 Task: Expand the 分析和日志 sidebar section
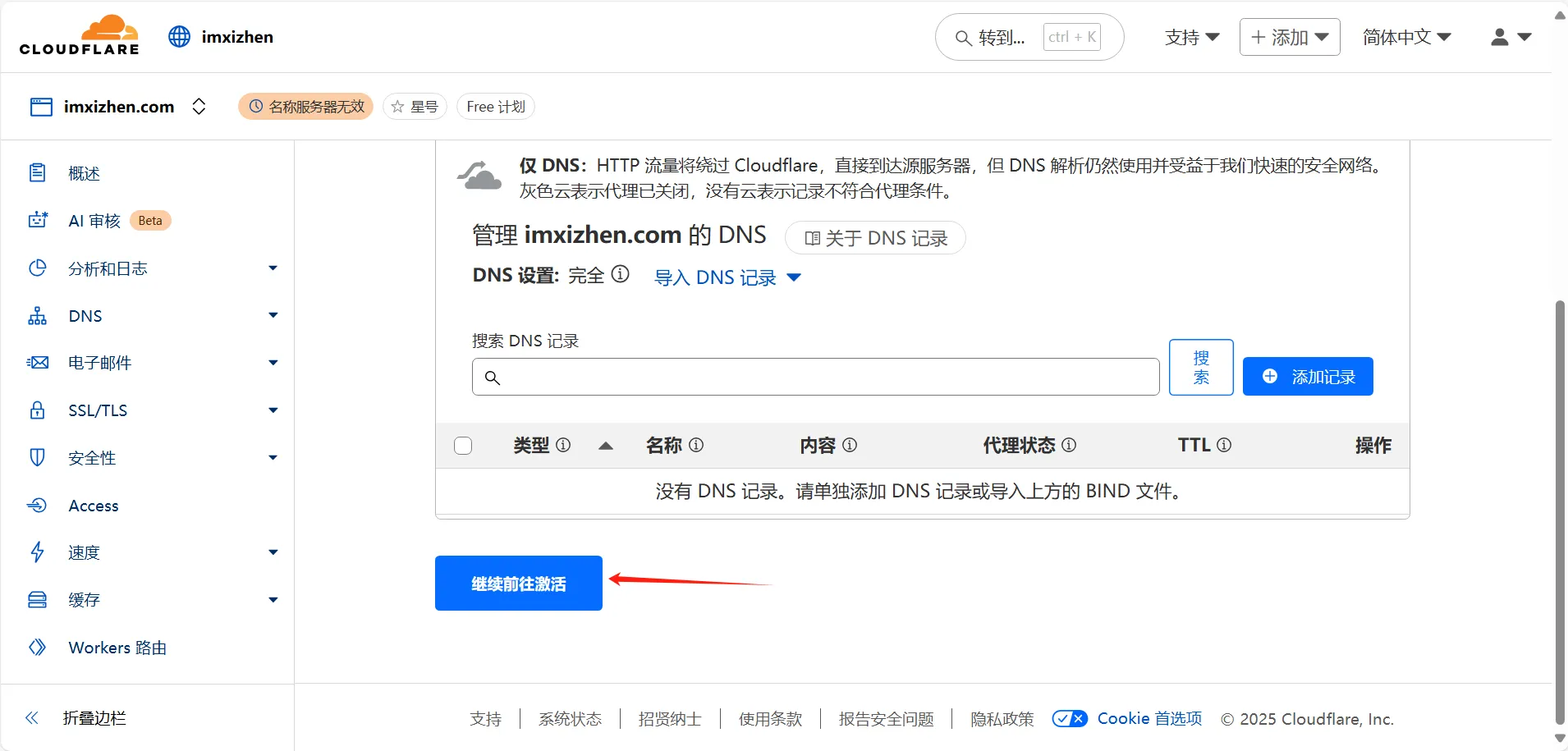click(273, 268)
